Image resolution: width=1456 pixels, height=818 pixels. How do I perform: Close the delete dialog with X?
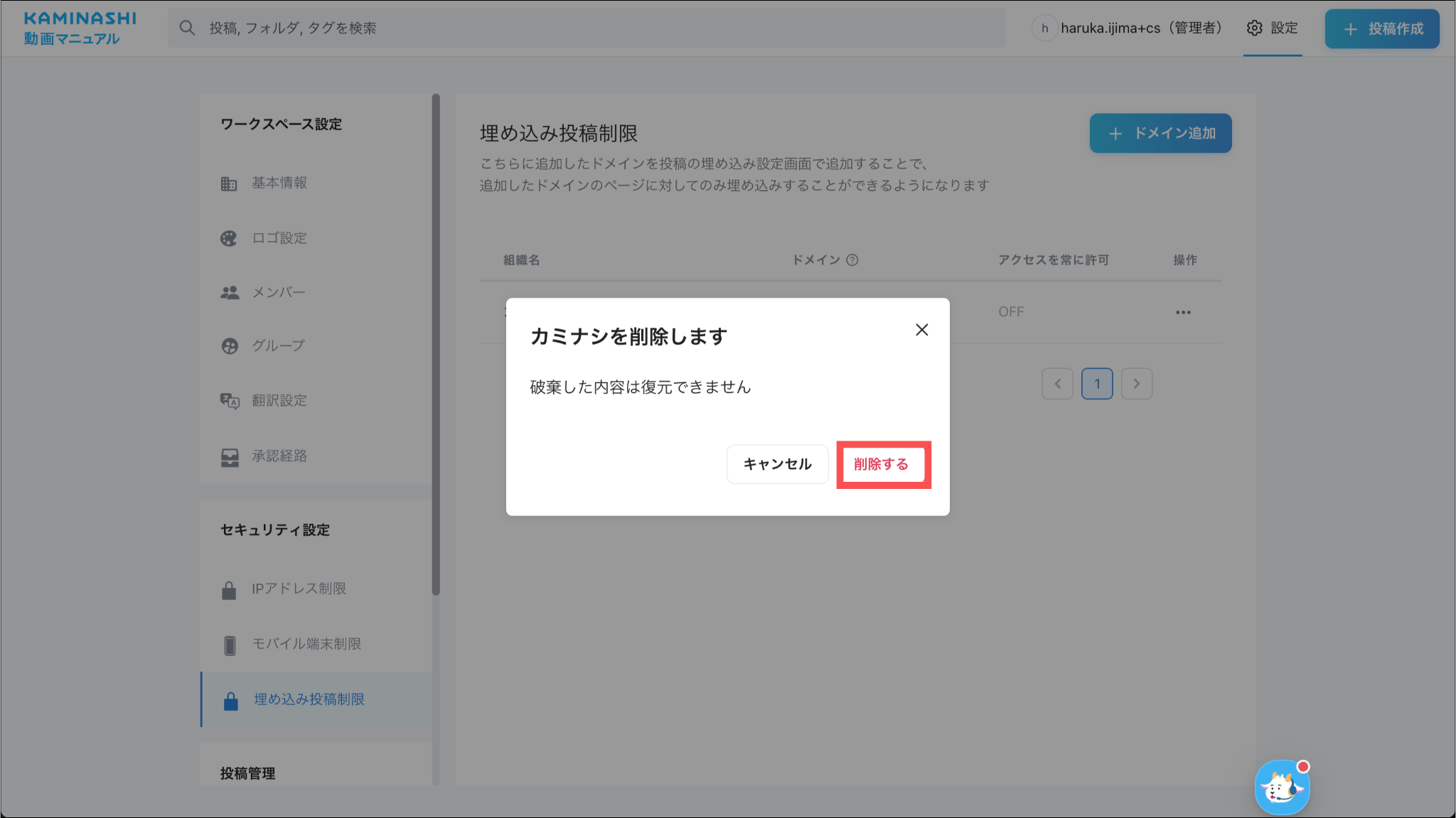coord(921,330)
